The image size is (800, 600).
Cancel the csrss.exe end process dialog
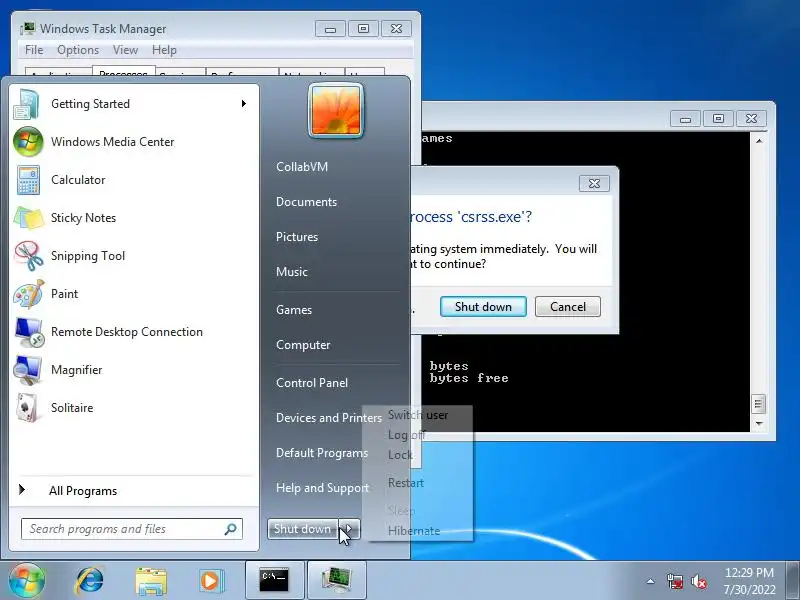tap(568, 307)
